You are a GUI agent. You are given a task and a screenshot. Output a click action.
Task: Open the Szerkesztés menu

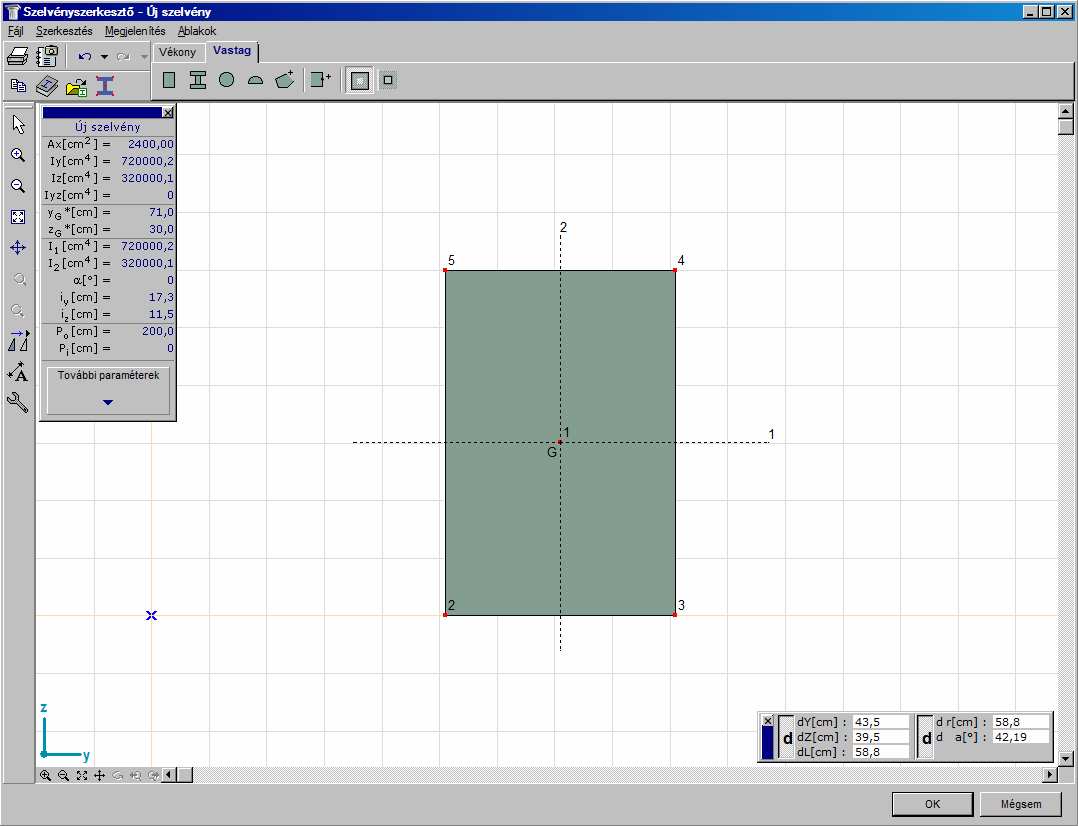coord(64,31)
